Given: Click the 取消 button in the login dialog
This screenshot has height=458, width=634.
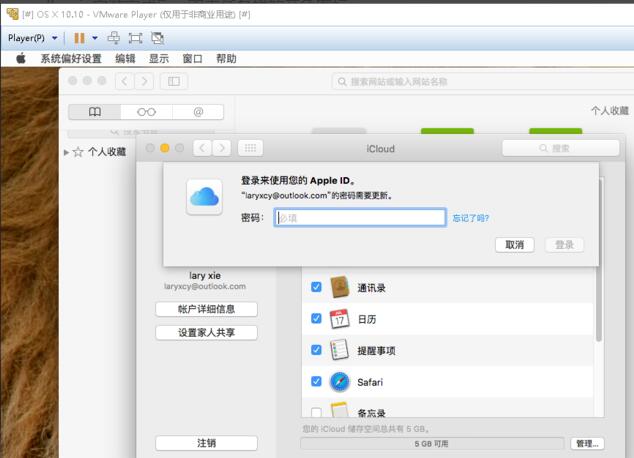Looking at the screenshot, I should (x=514, y=245).
